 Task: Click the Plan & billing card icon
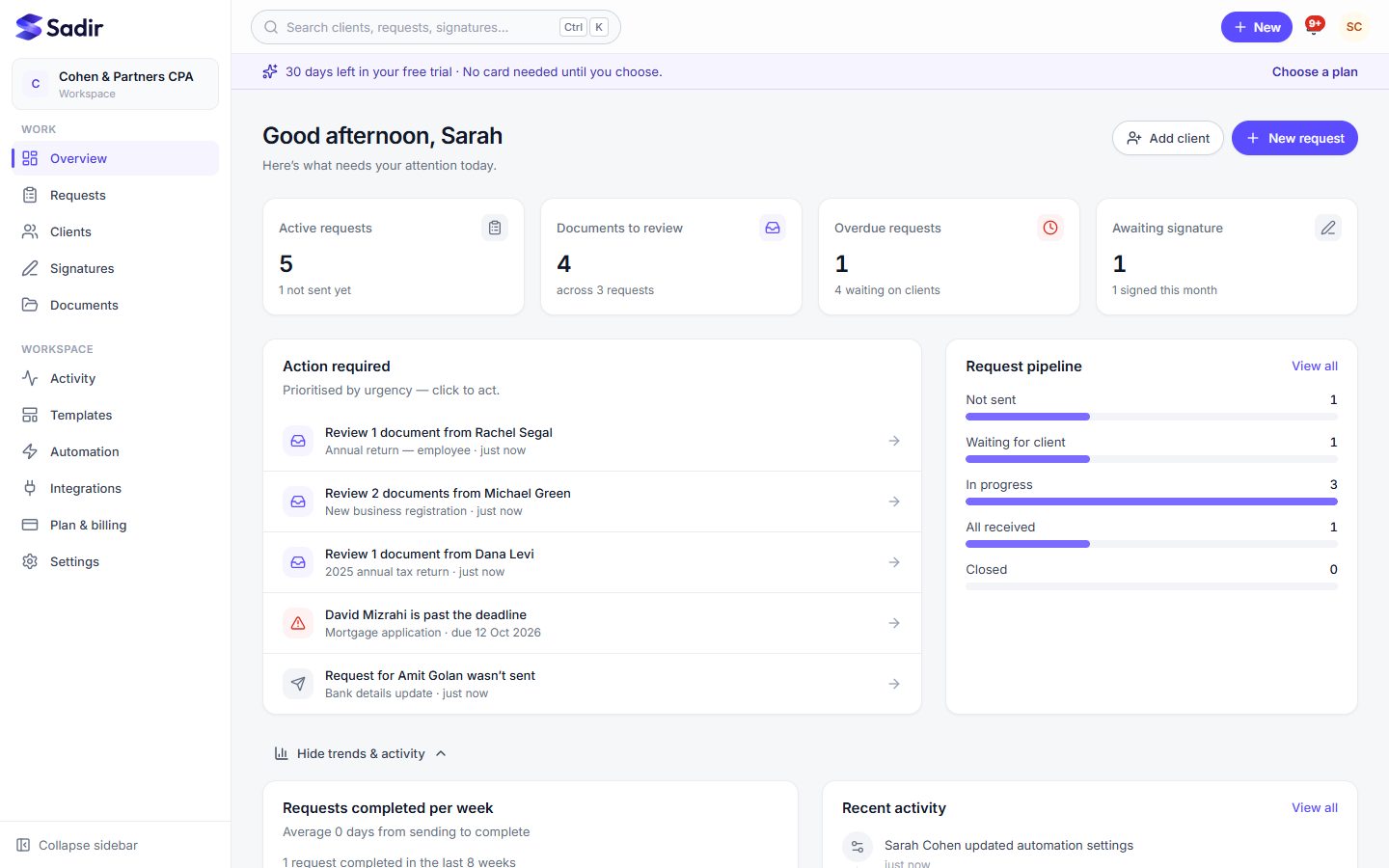pos(30,525)
